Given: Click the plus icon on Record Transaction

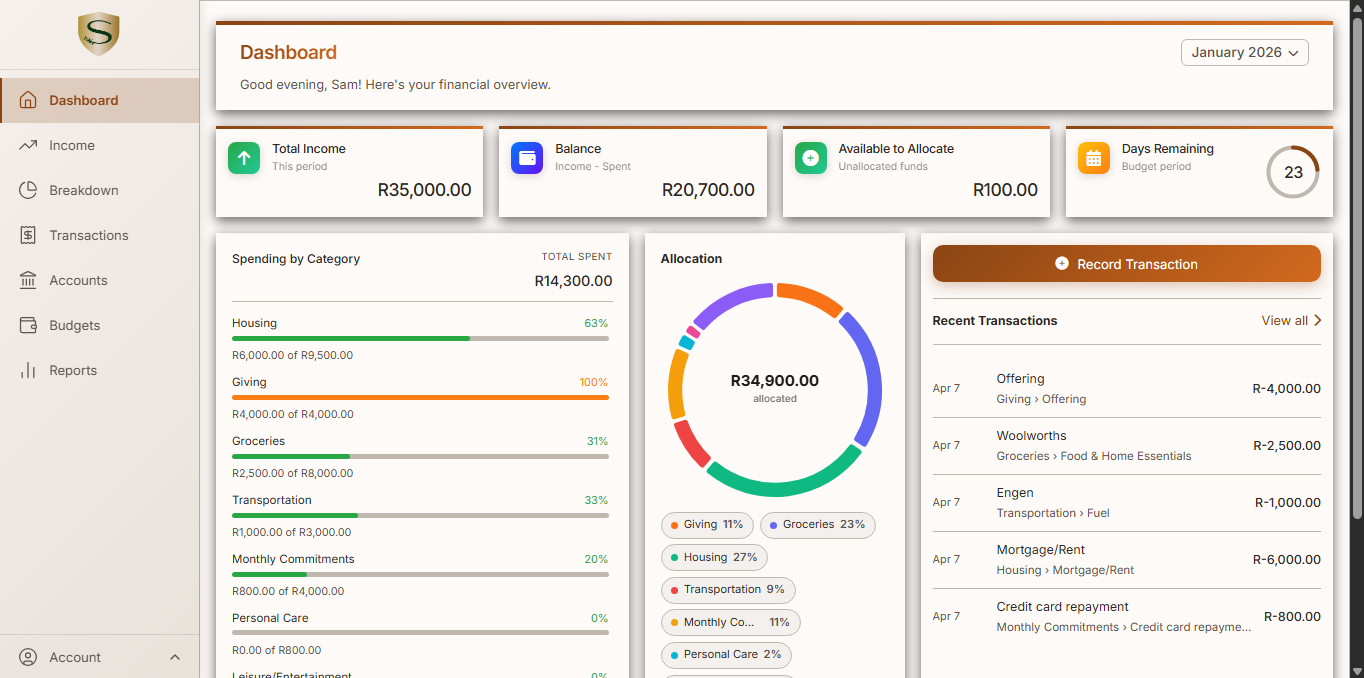Looking at the screenshot, I should point(1062,264).
